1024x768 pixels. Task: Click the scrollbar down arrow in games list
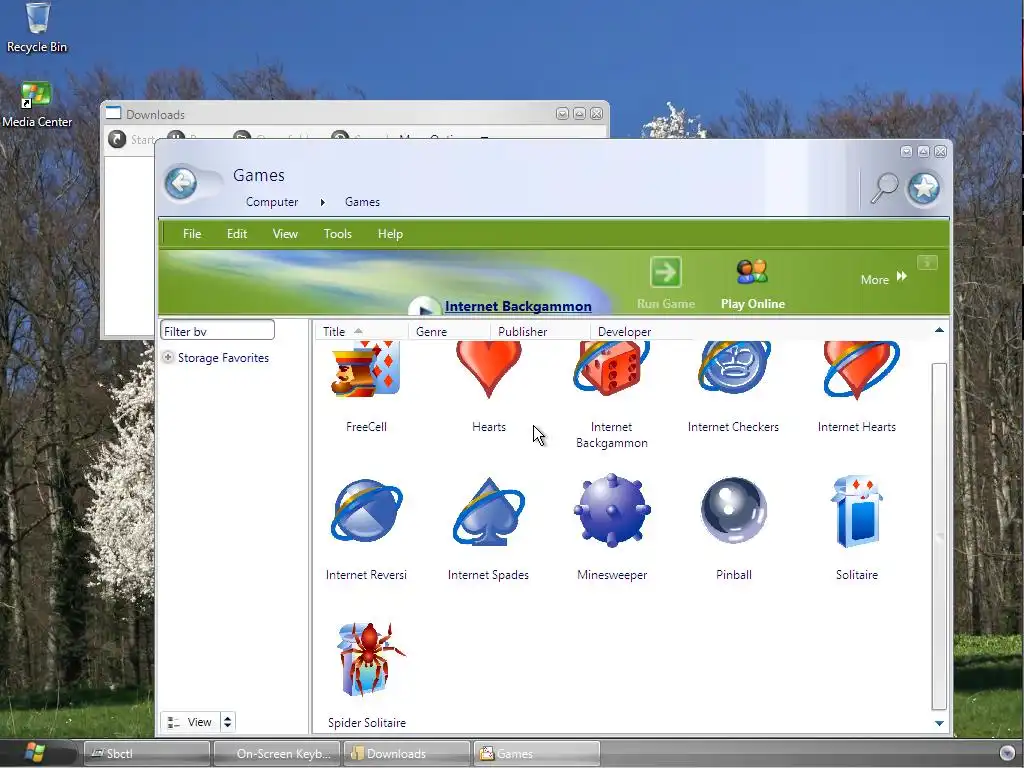coord(939,723)
